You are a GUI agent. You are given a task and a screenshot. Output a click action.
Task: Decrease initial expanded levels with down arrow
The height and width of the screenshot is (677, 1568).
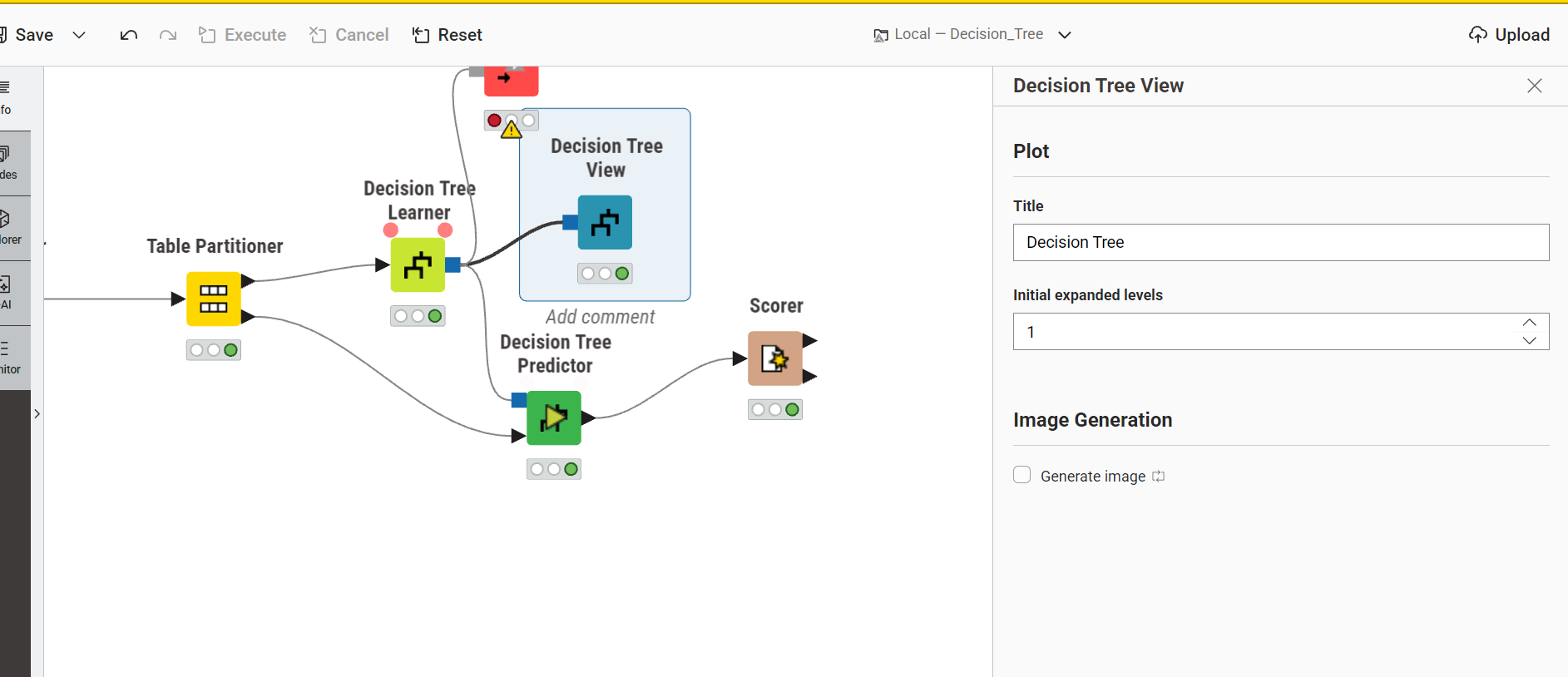(x=1529, y=340)
